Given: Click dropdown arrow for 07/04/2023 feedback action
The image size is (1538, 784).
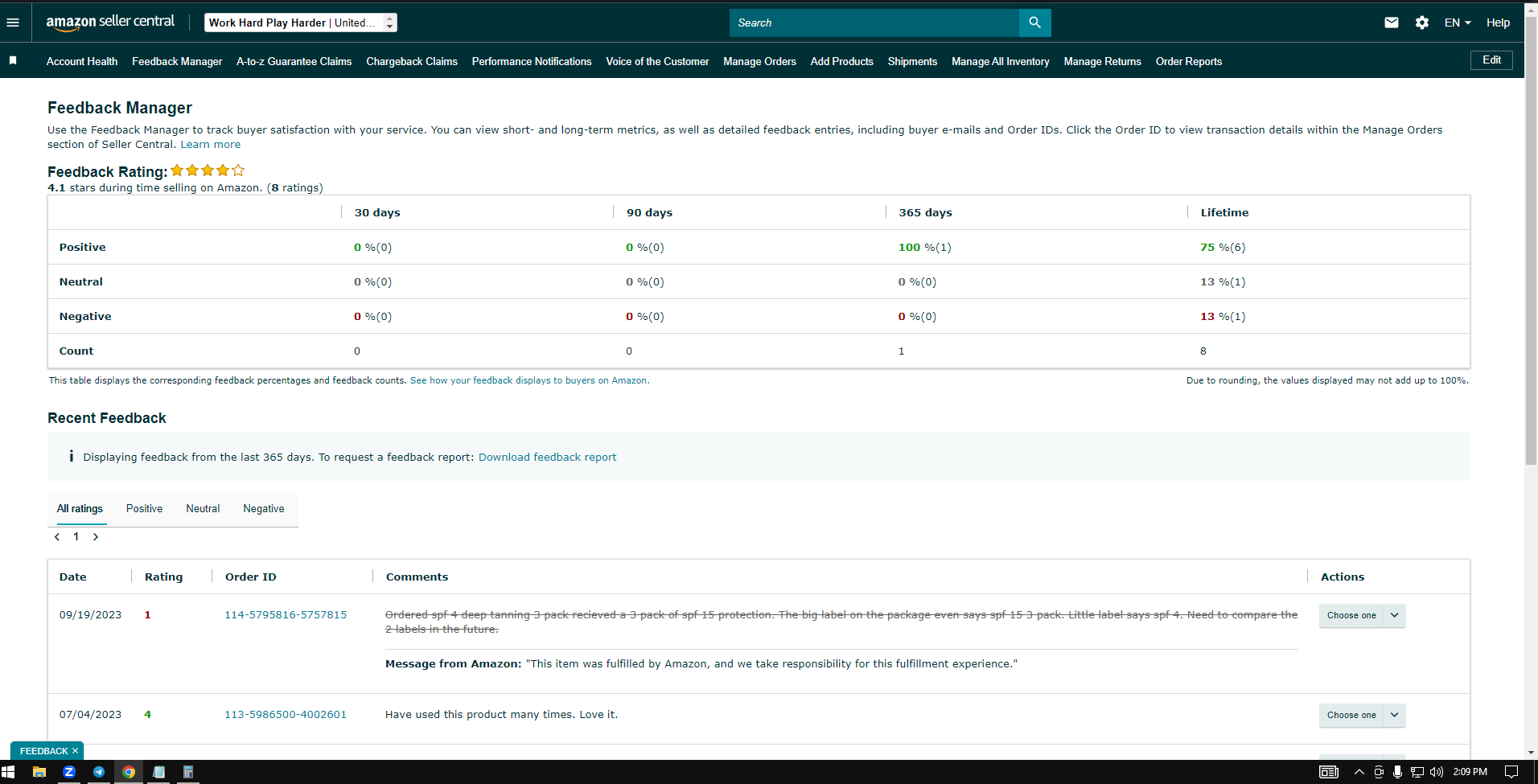Looking at the screenshot, I should pyautogui.click(x=1395, y=715).
